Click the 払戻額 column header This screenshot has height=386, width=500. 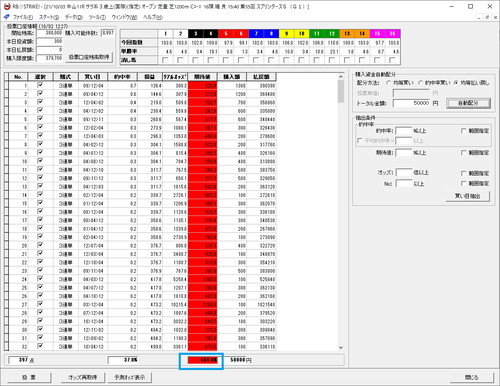pyautogui.click(x=261, y=77)
